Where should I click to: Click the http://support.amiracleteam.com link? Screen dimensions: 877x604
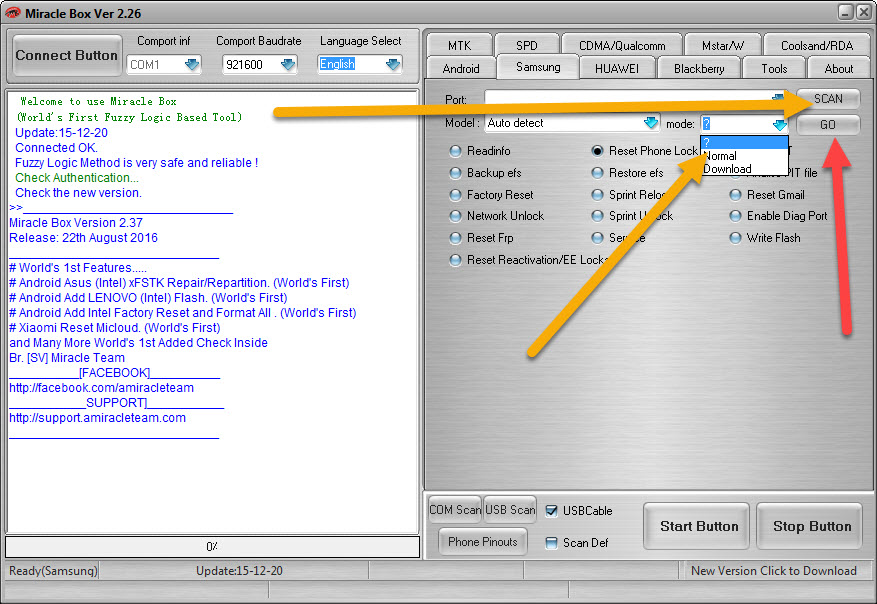[x=97, y=418]
